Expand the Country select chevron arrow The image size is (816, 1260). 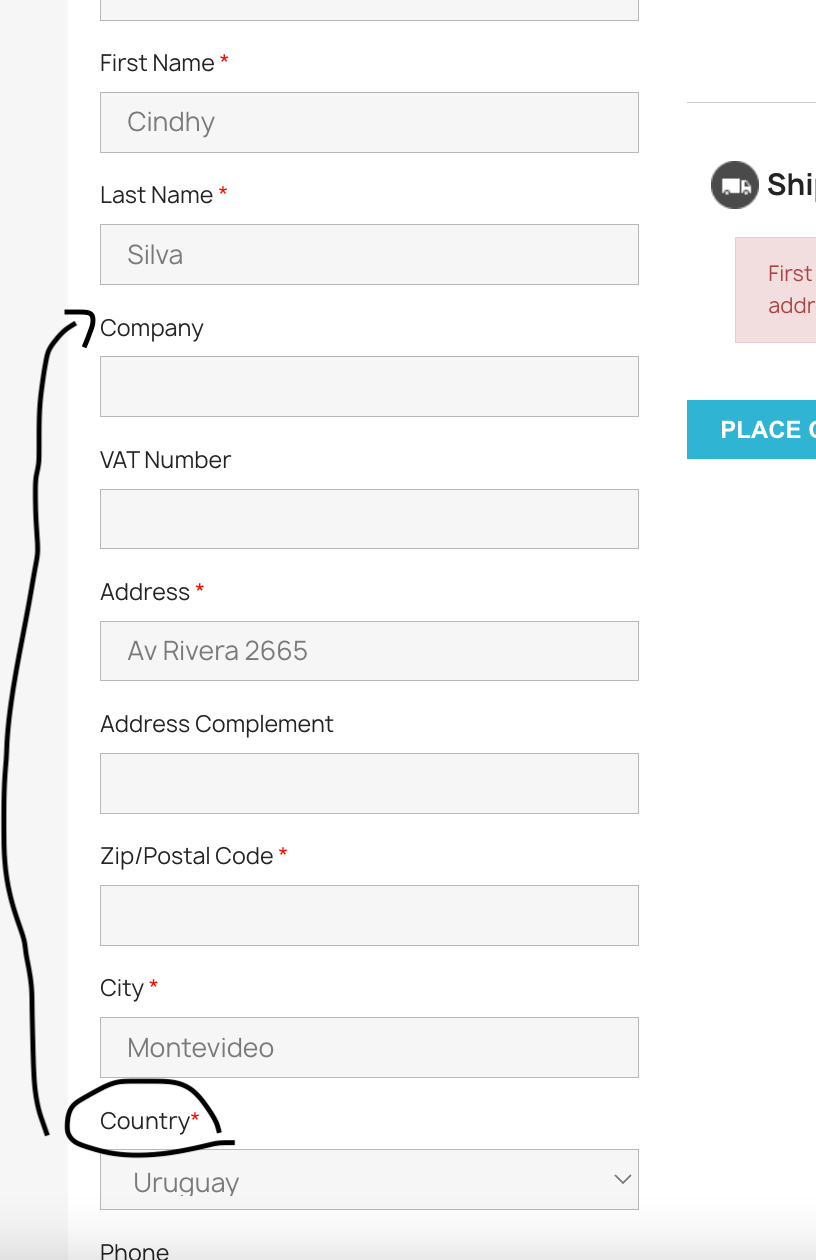[622, 1180]
